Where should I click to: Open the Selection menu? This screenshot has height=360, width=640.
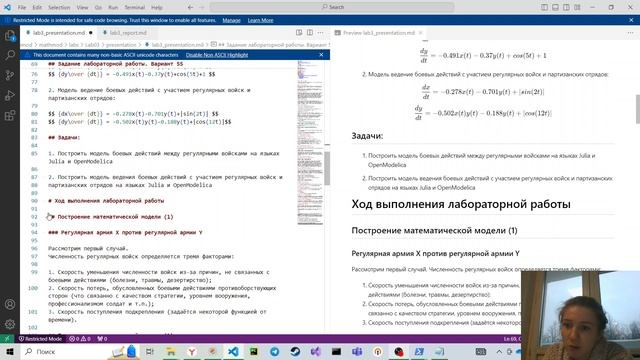click(x=59, y=7)
